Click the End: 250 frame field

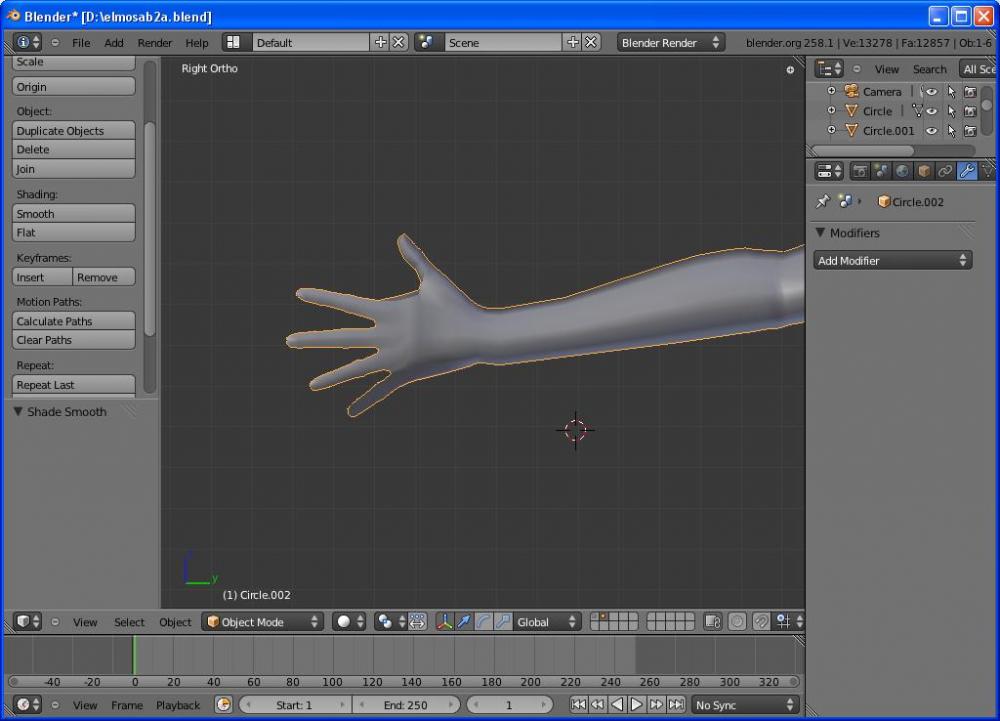406,705
